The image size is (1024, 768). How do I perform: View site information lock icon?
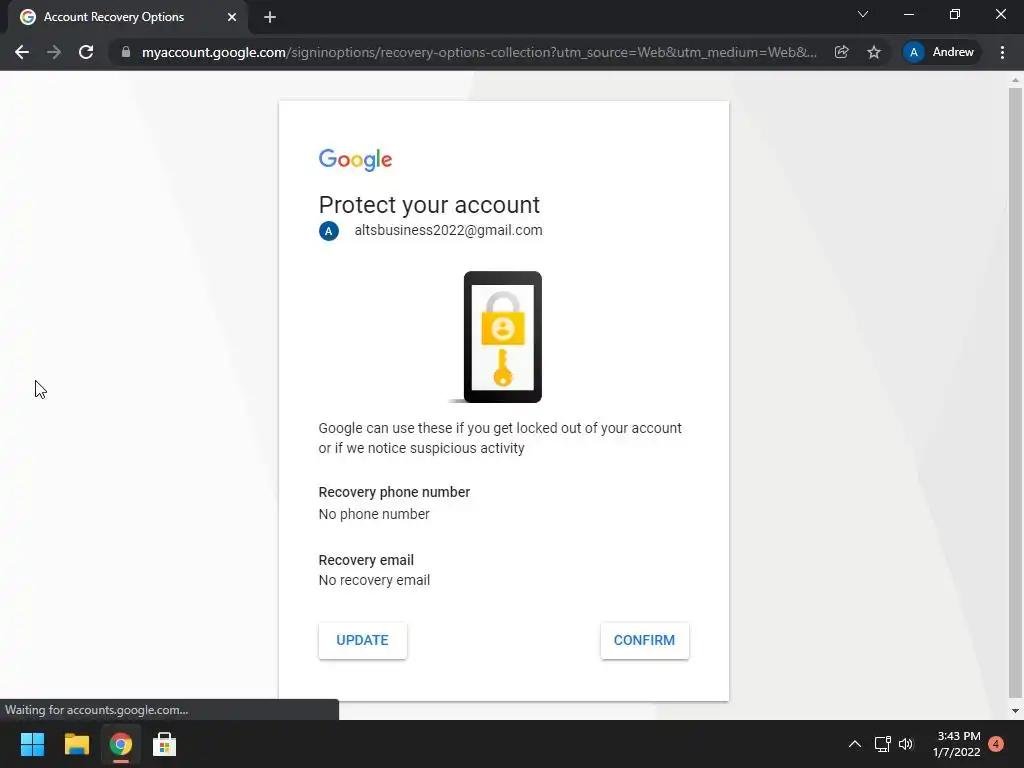[x=126, y=52]
